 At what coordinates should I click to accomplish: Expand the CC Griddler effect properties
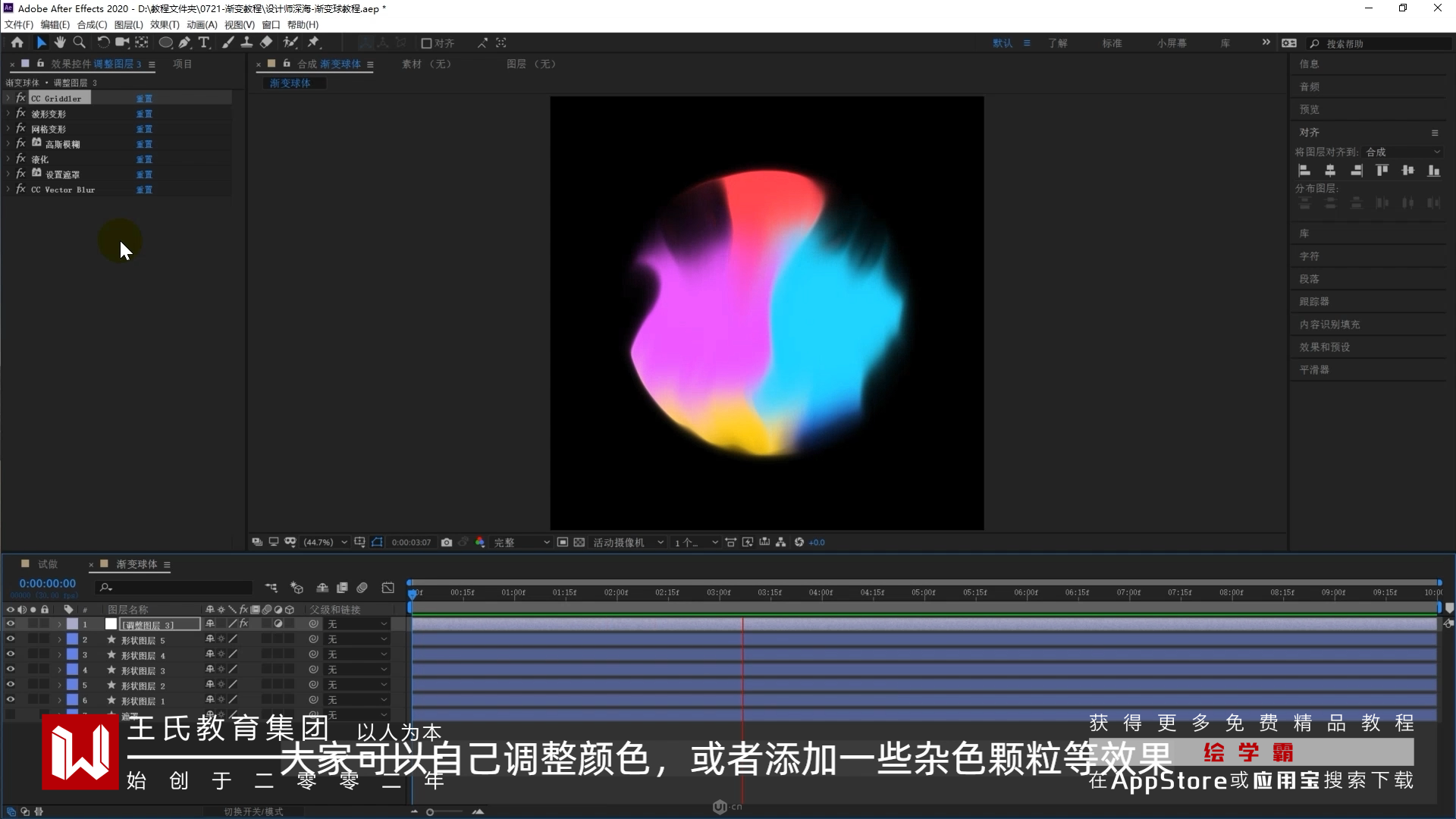8,99
